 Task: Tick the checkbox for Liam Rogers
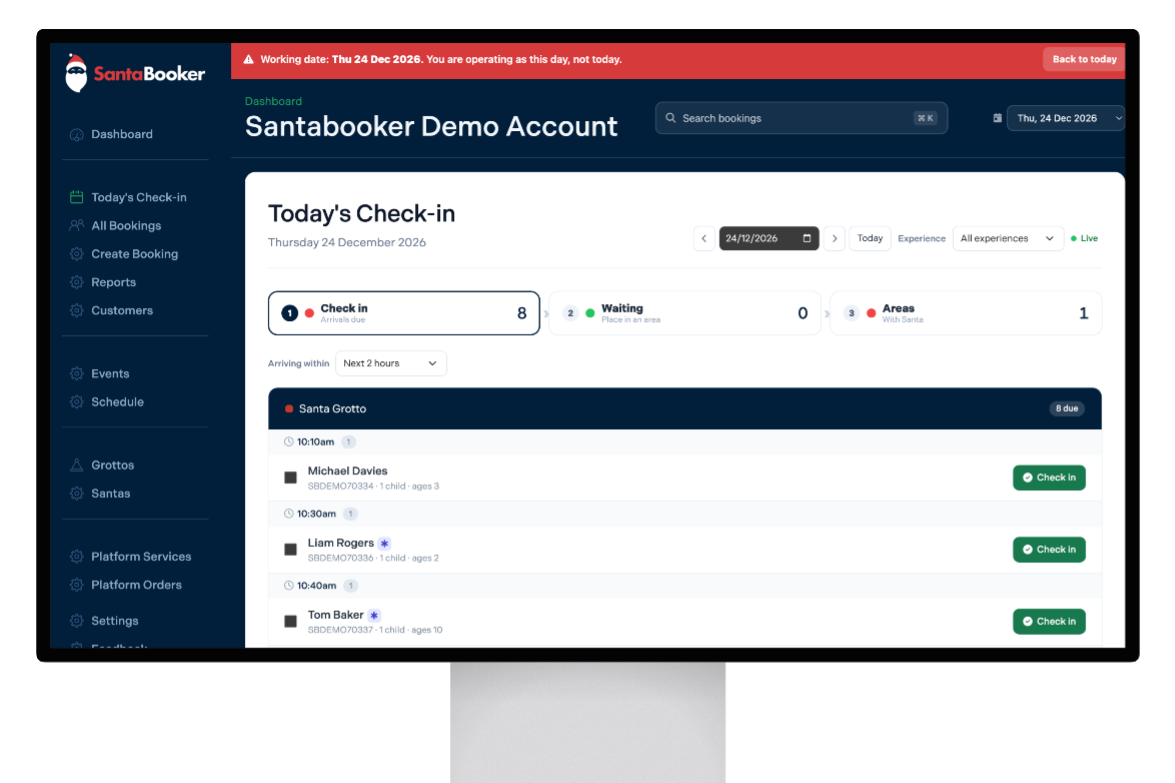291,550
